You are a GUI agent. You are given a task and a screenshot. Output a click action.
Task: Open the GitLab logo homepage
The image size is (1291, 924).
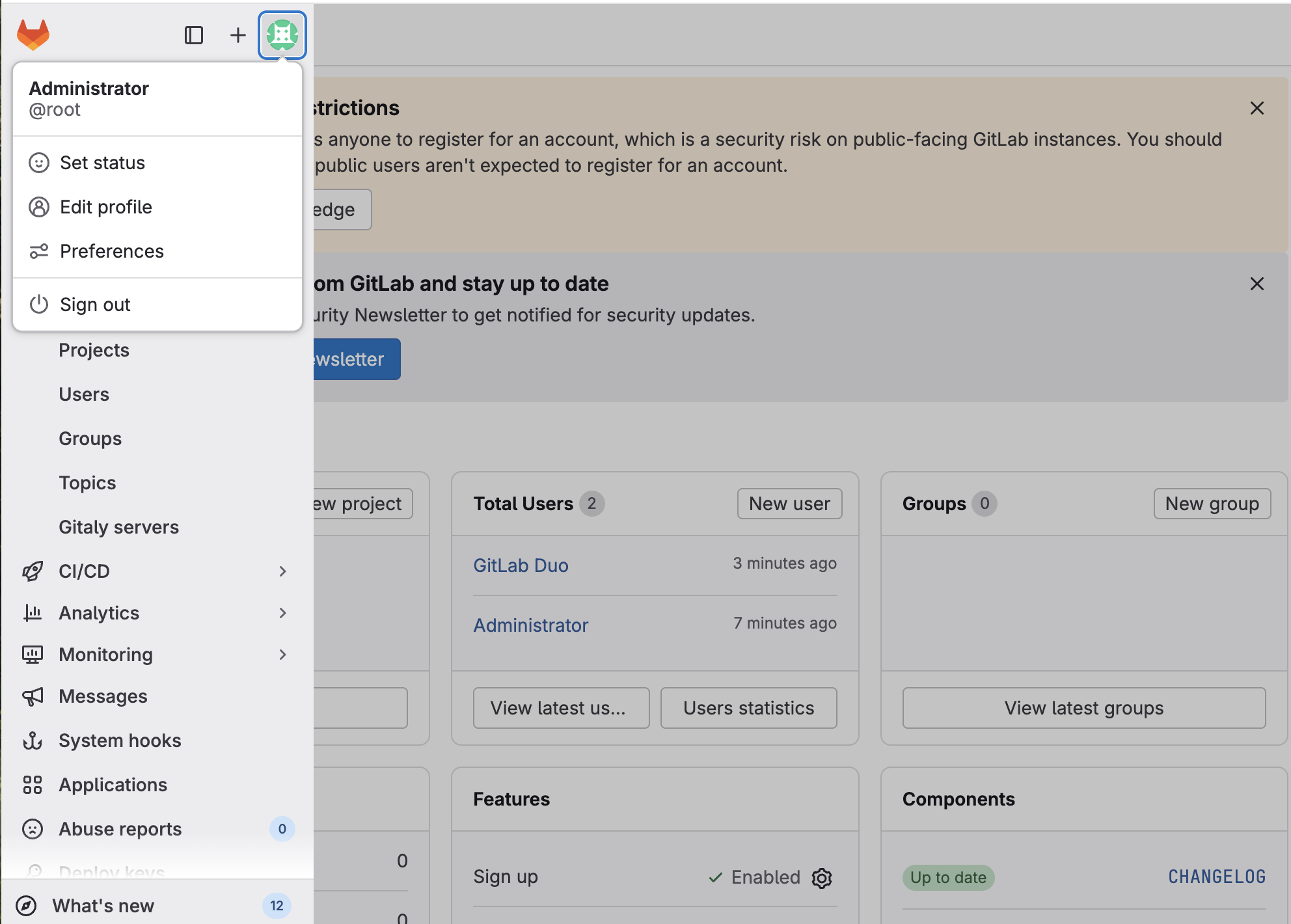33,34
